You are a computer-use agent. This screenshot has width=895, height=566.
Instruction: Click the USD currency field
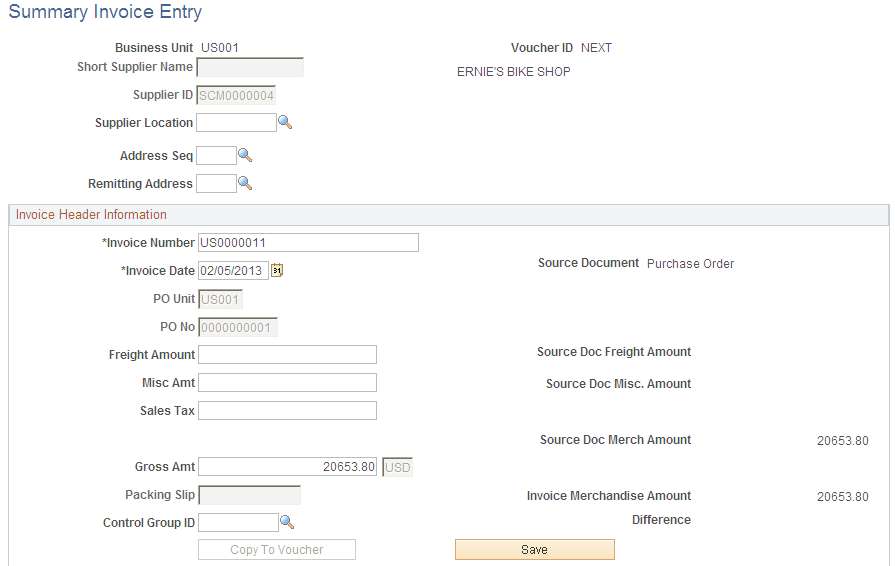397,467
